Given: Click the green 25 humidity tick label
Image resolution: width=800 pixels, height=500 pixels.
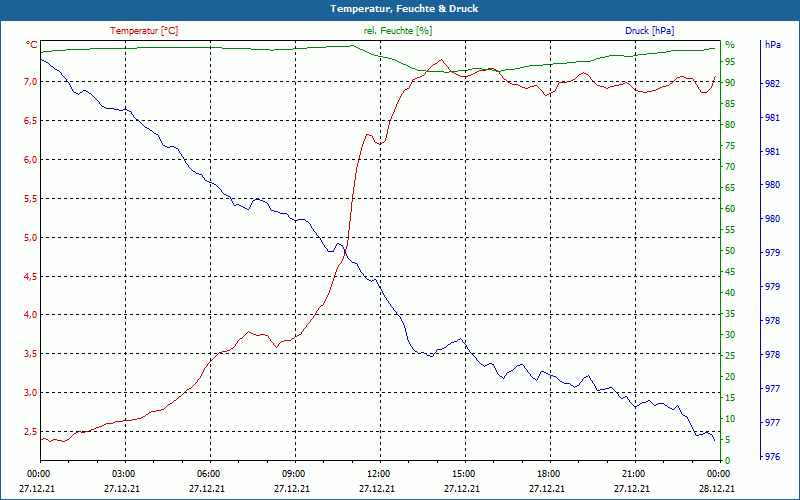Looking at the screenshot, I should click(x=730, y=356).
